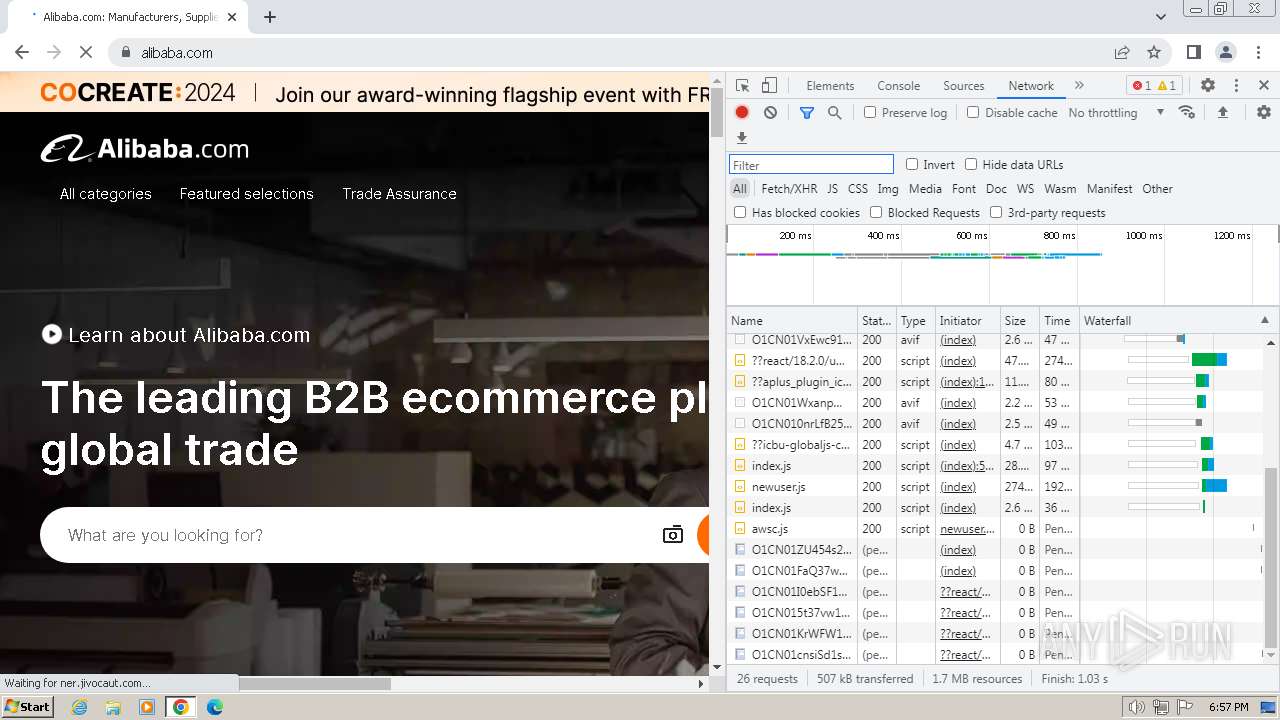Open the tab search dropdown arrow
The height and width of the screenshot is (720, 1280).
pyautogui.click(x=1161, y=17)
